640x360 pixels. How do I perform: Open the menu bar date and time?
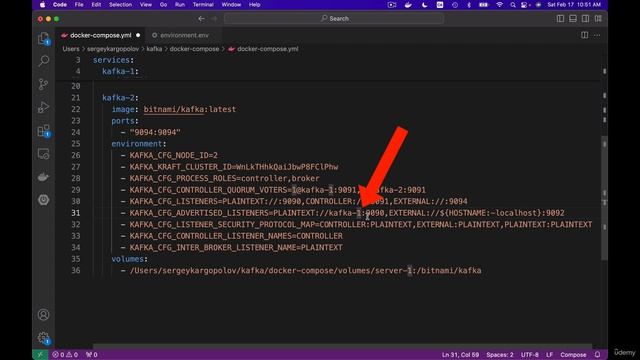574,5
